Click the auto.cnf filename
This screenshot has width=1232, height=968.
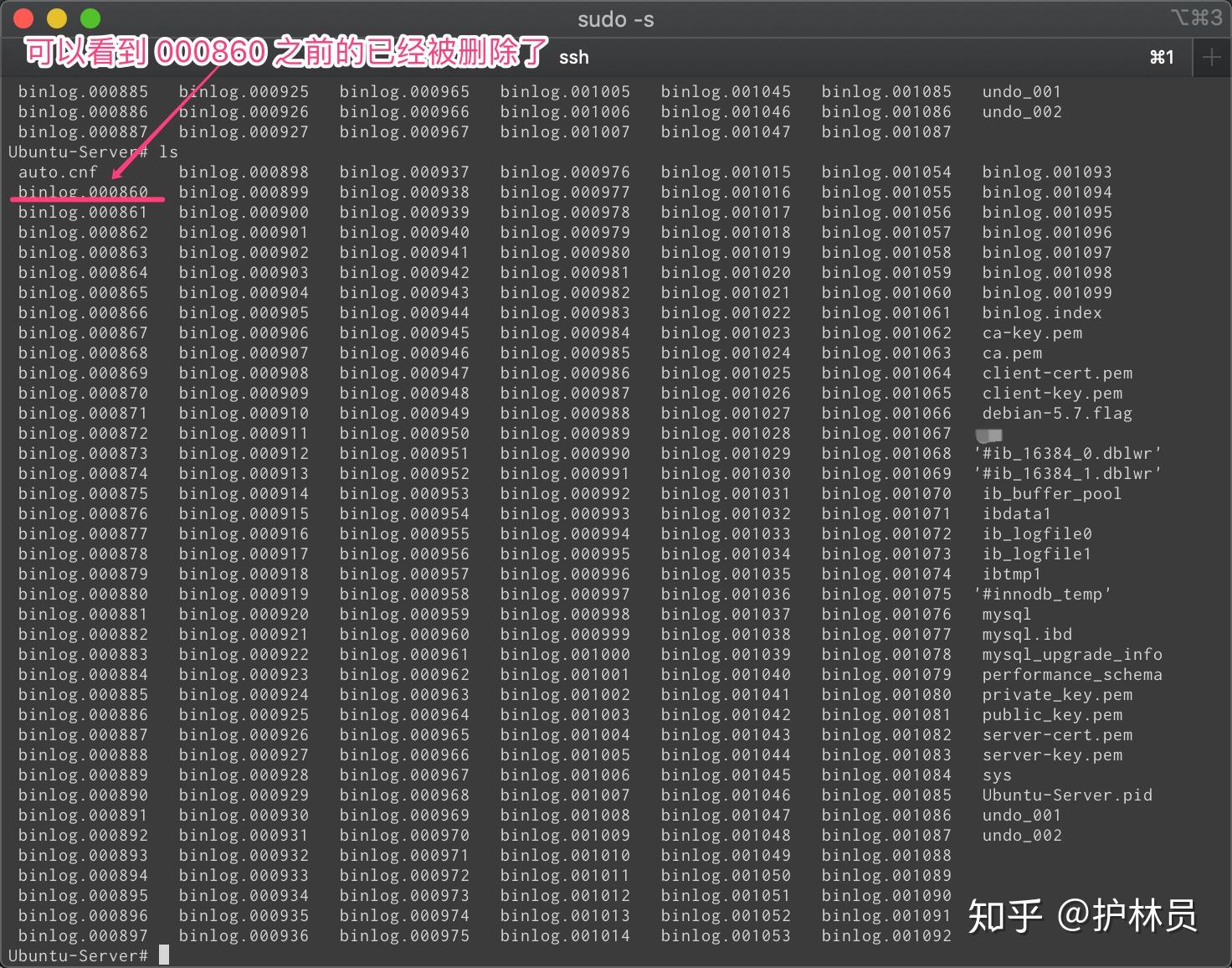(x=59, y=172)
